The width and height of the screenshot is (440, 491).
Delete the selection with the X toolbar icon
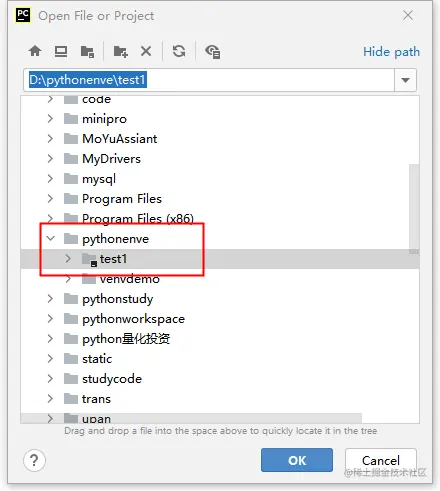[146, 51]
